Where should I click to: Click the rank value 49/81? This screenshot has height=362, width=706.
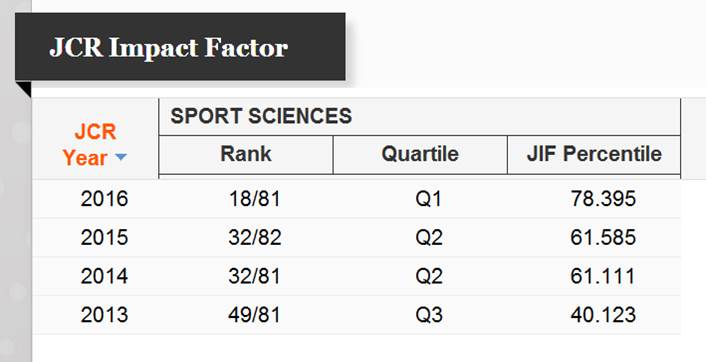tap(254, 315)
